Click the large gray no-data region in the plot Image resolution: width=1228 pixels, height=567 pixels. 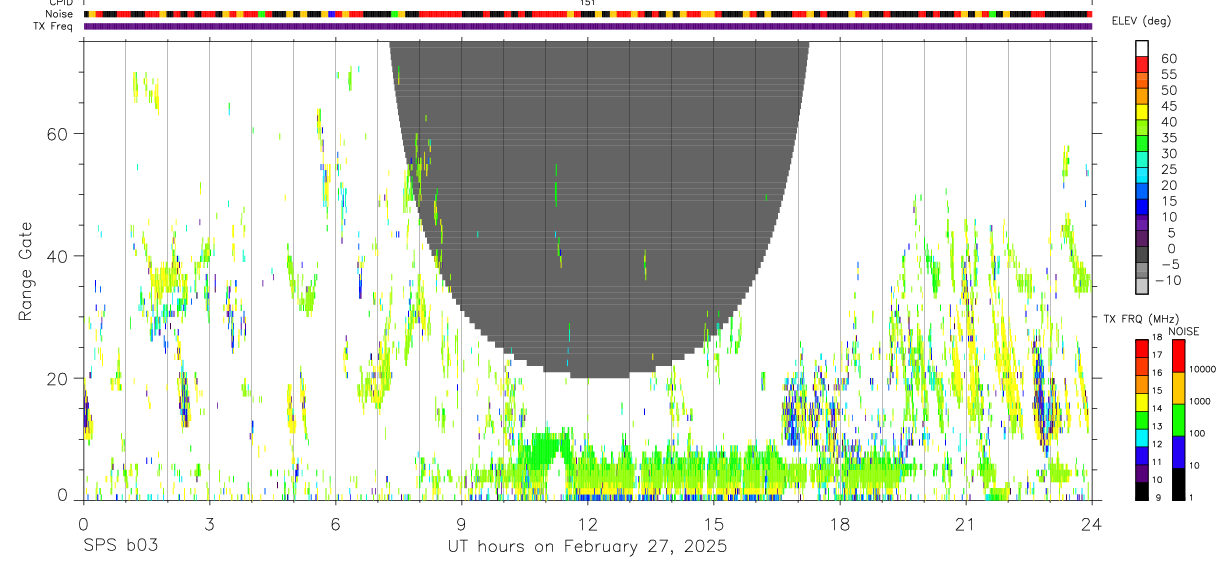coord(598,210)
